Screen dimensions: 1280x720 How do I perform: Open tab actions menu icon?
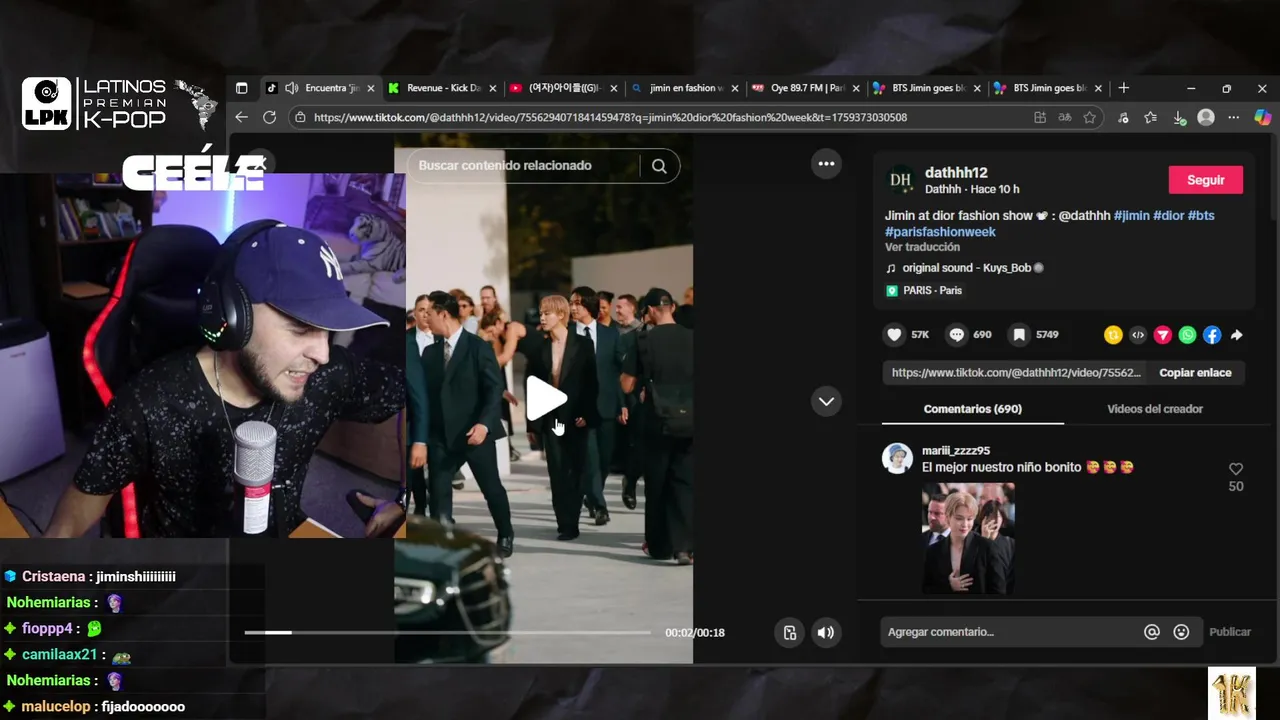pyautogui.click(x=241, y=88)
